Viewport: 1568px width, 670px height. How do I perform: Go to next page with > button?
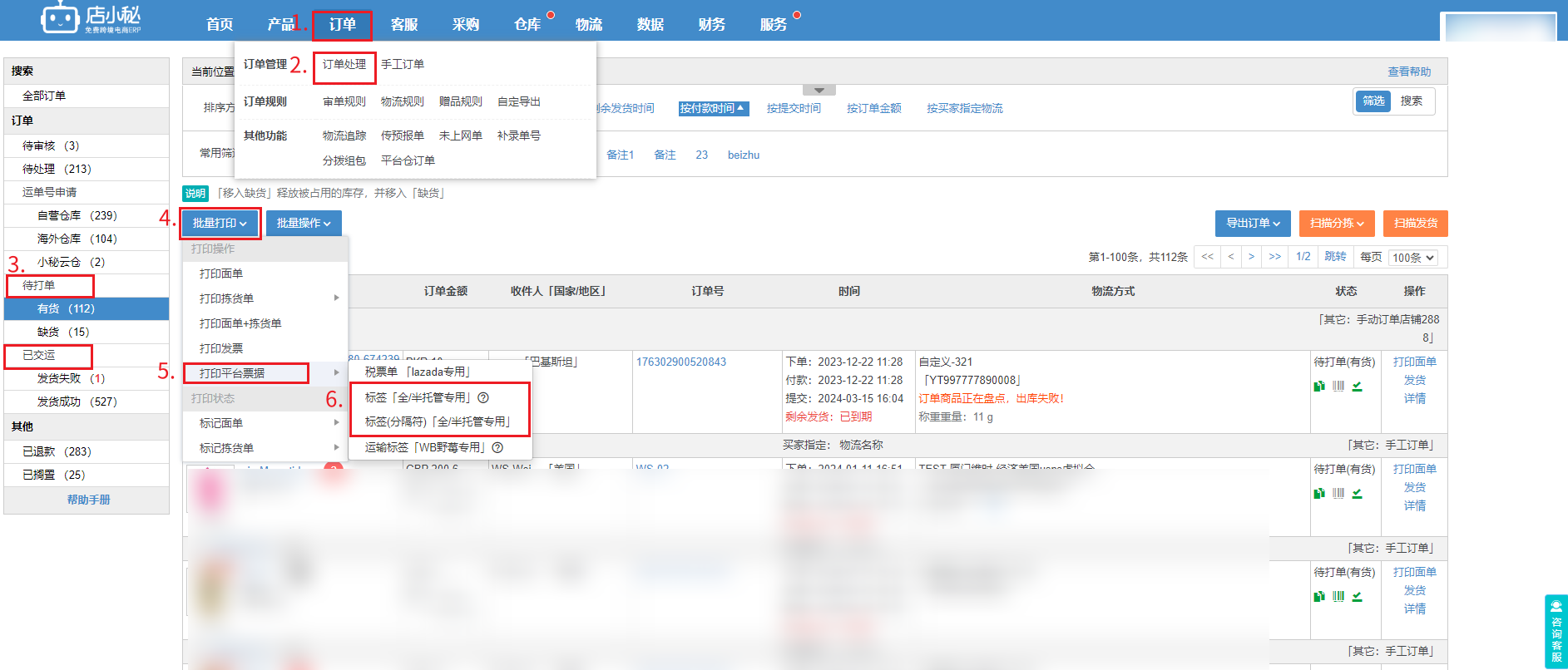(x=1251, y=257)
